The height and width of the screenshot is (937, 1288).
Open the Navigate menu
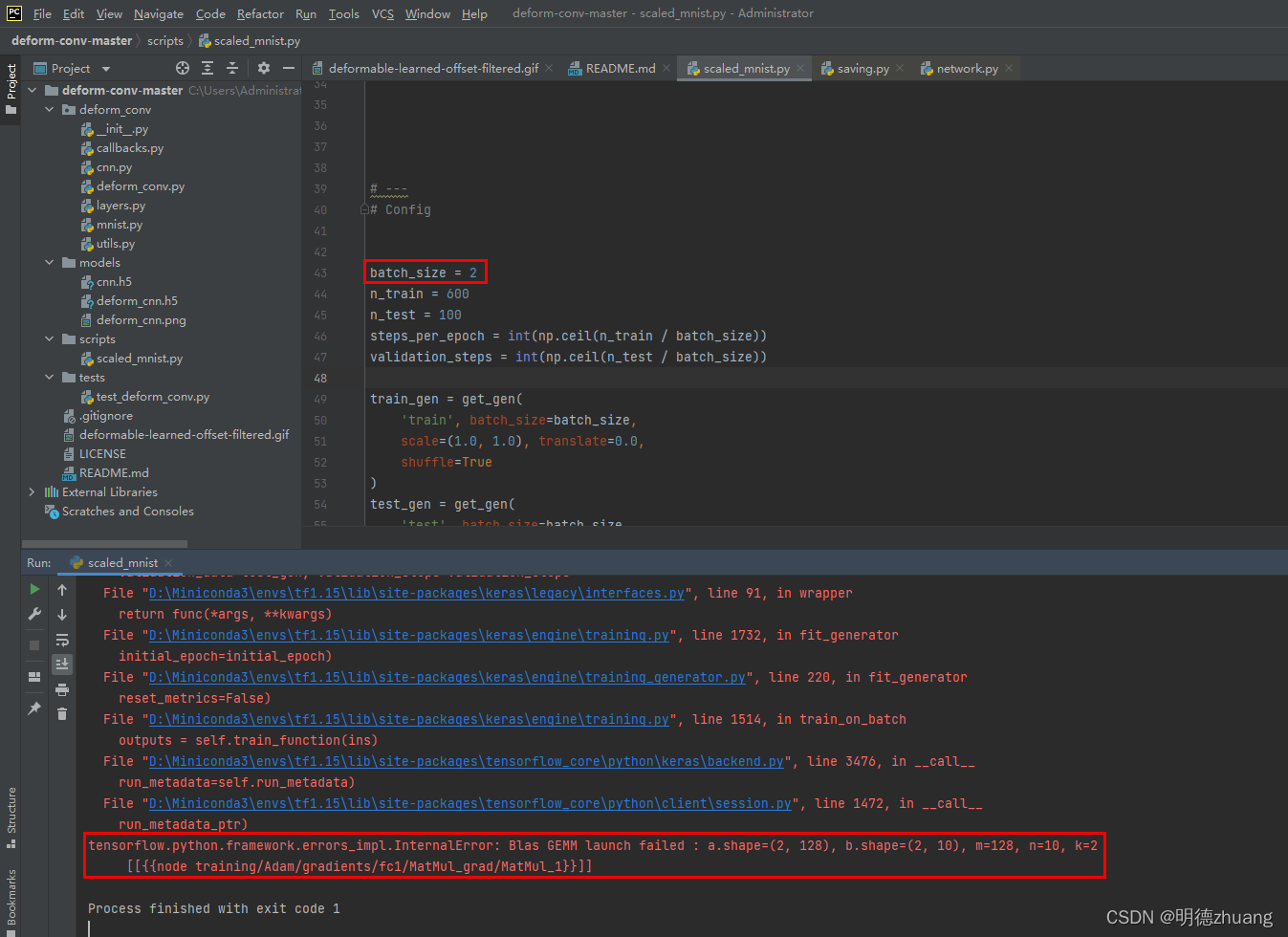(159, 13)
